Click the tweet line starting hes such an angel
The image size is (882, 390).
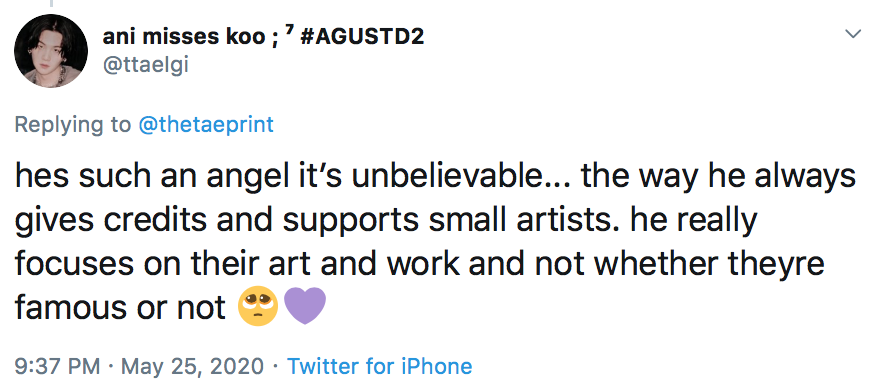435,177
